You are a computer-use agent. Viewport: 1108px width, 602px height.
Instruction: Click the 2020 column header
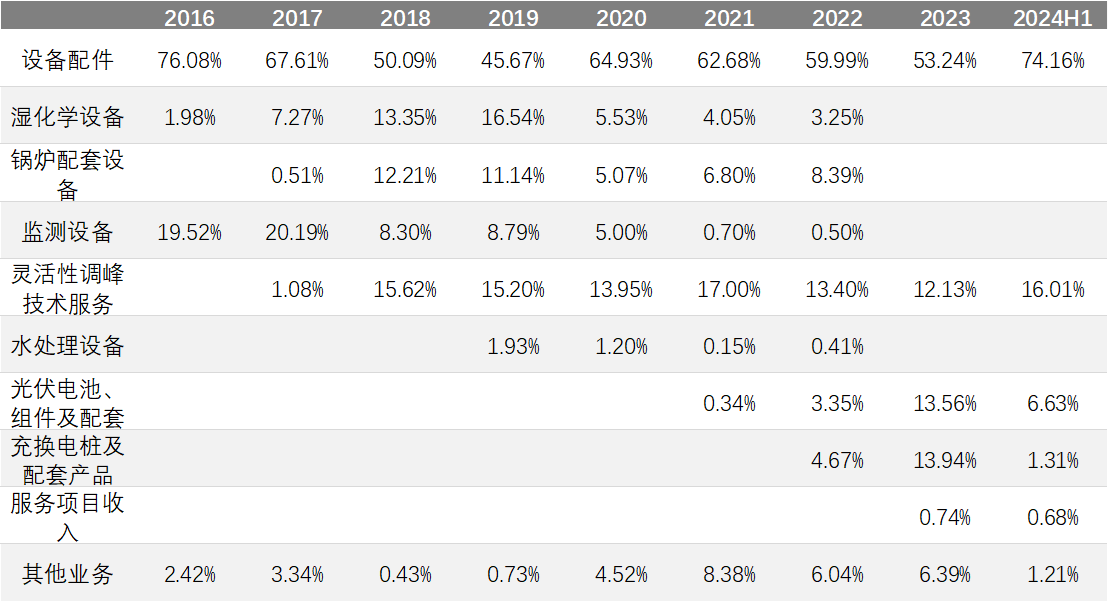621,18
